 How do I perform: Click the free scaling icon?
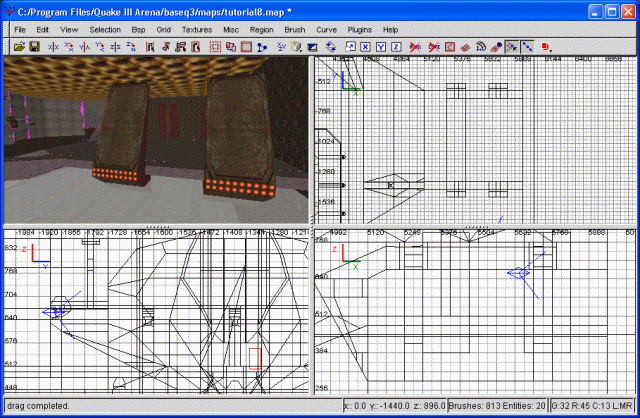coord(350,47)
